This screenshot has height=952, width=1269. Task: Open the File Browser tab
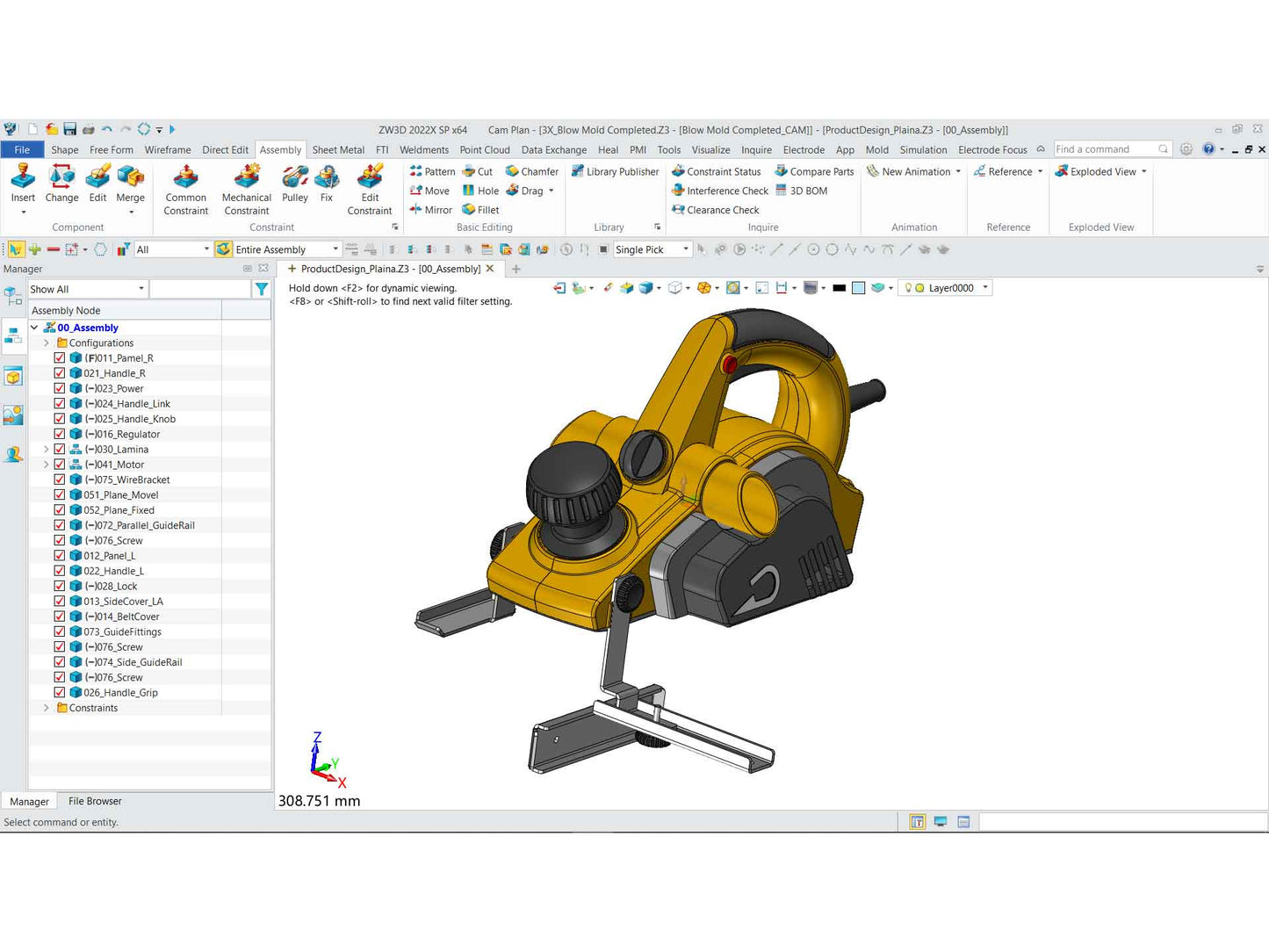coord(95,801)
